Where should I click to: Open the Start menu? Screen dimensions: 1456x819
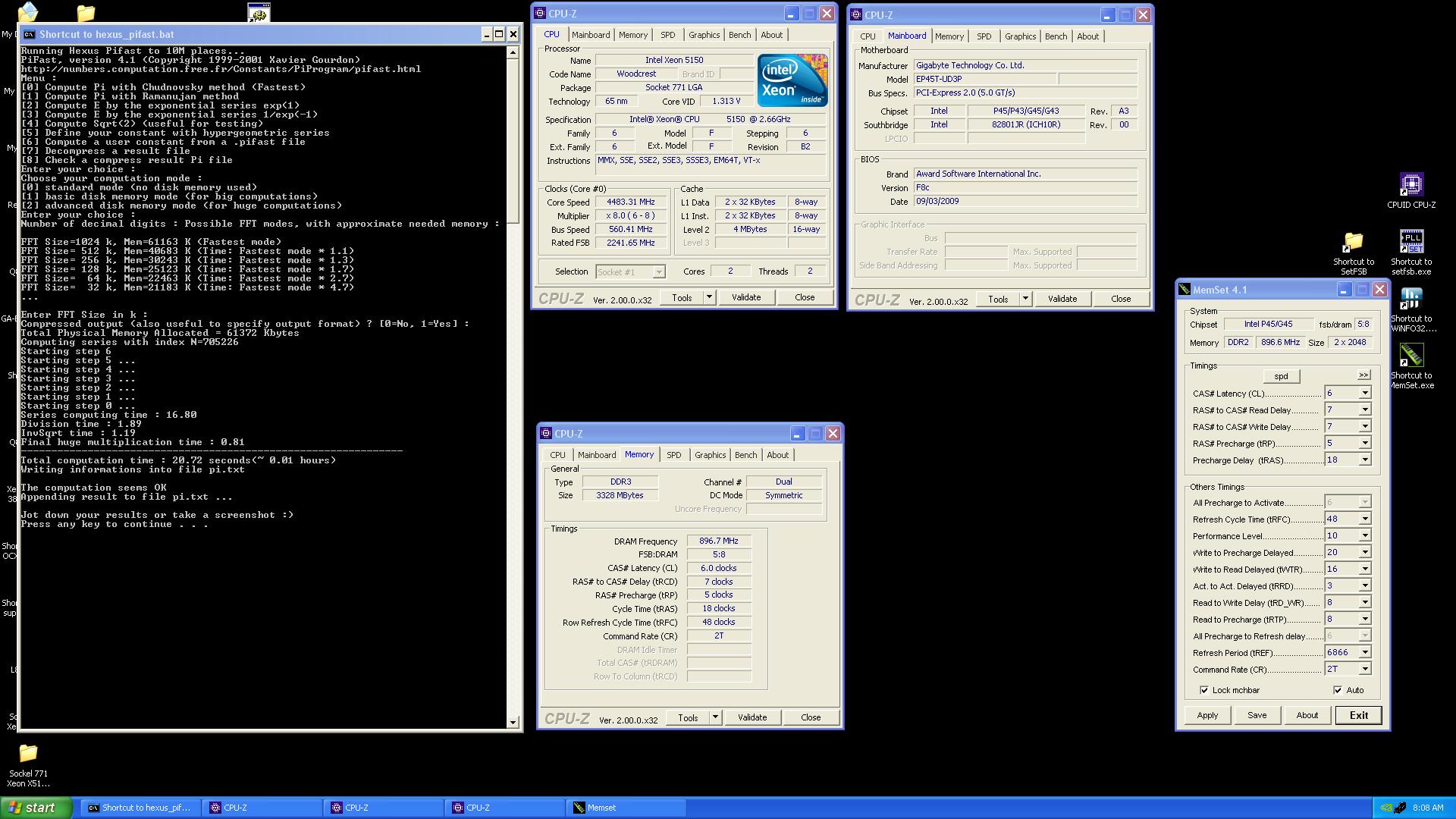click(x=36, y=808)
